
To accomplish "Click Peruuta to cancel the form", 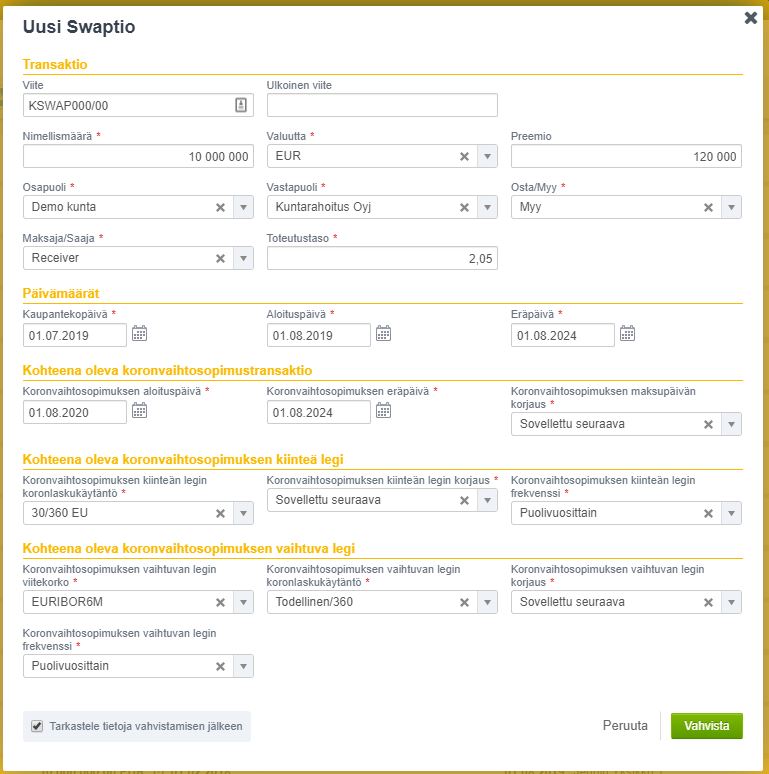I will (x=625, y=726).
